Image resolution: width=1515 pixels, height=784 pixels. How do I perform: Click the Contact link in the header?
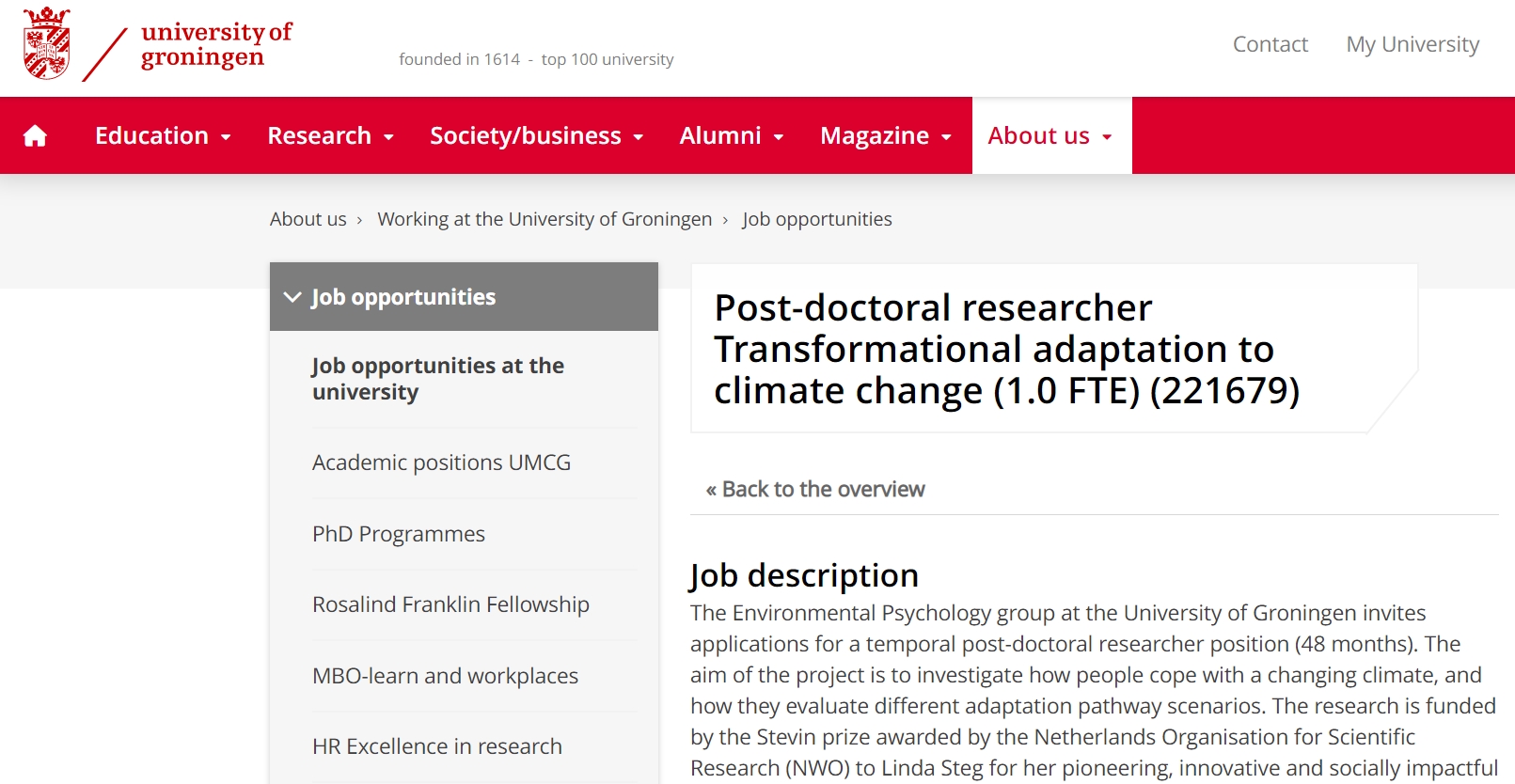click(x=1270, y=44)
